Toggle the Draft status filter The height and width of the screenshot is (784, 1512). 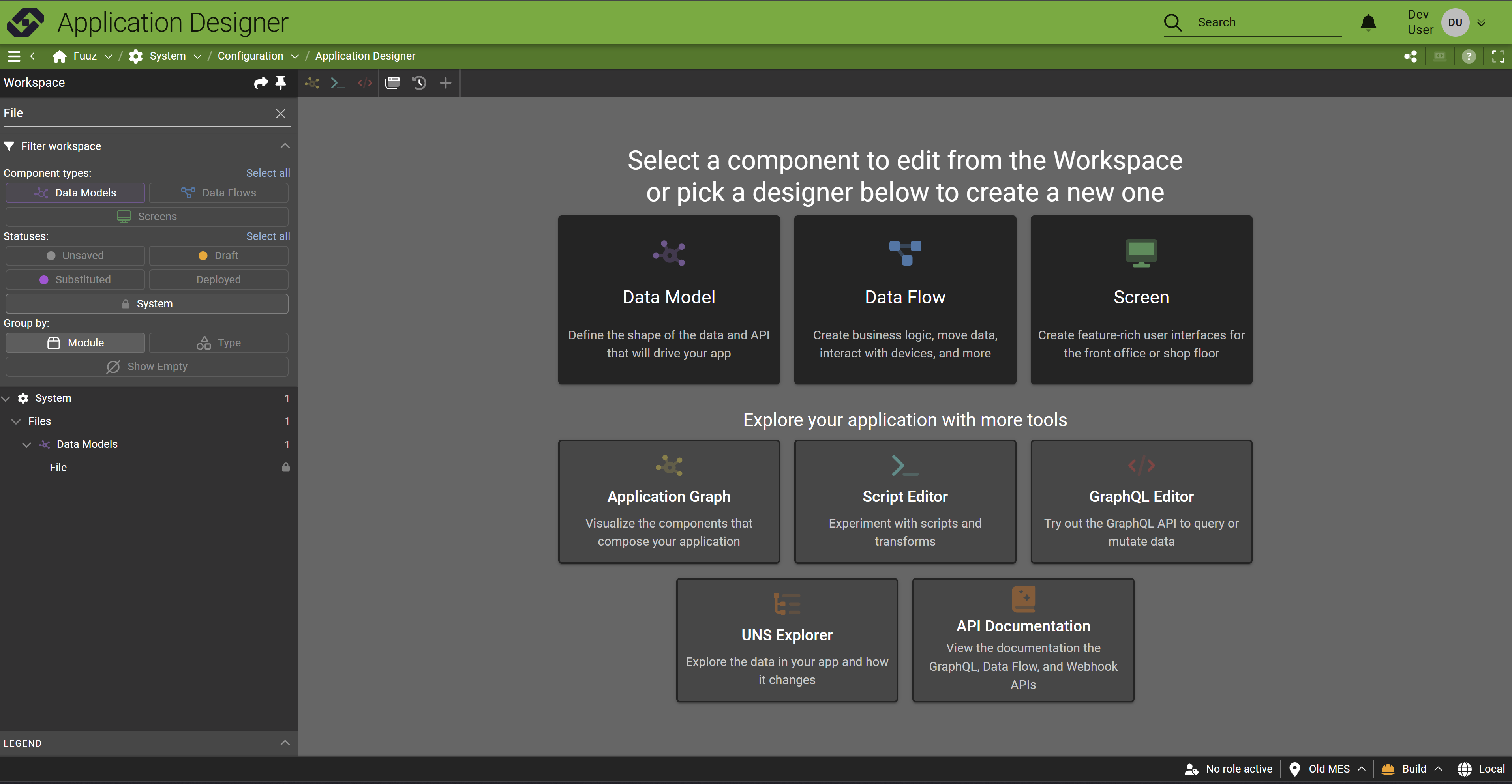pos(218,256)
